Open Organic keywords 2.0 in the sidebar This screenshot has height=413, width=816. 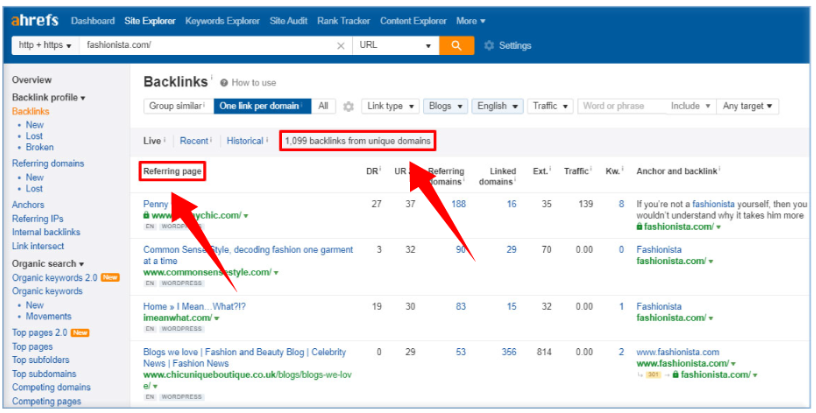pos(55,278)
